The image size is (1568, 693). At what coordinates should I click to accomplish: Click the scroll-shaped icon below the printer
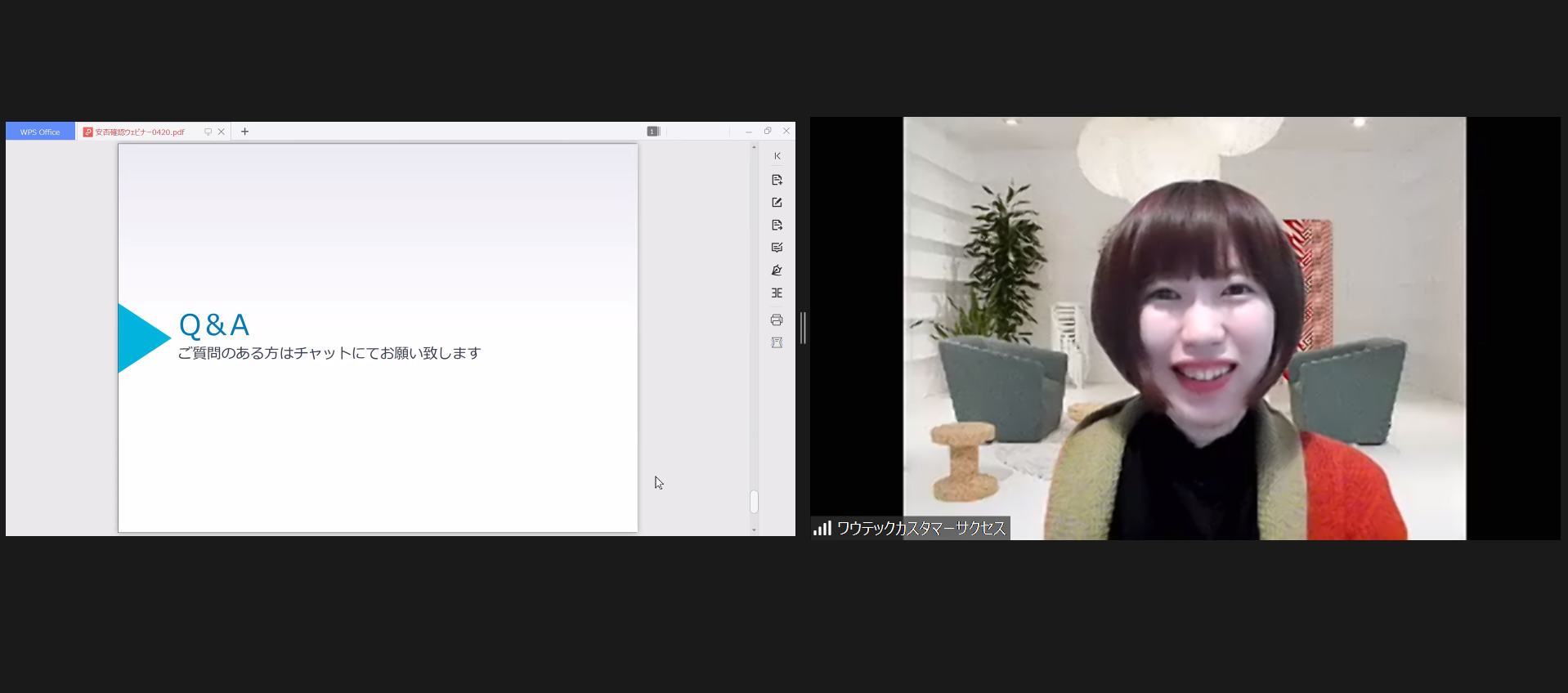point(777,342)
